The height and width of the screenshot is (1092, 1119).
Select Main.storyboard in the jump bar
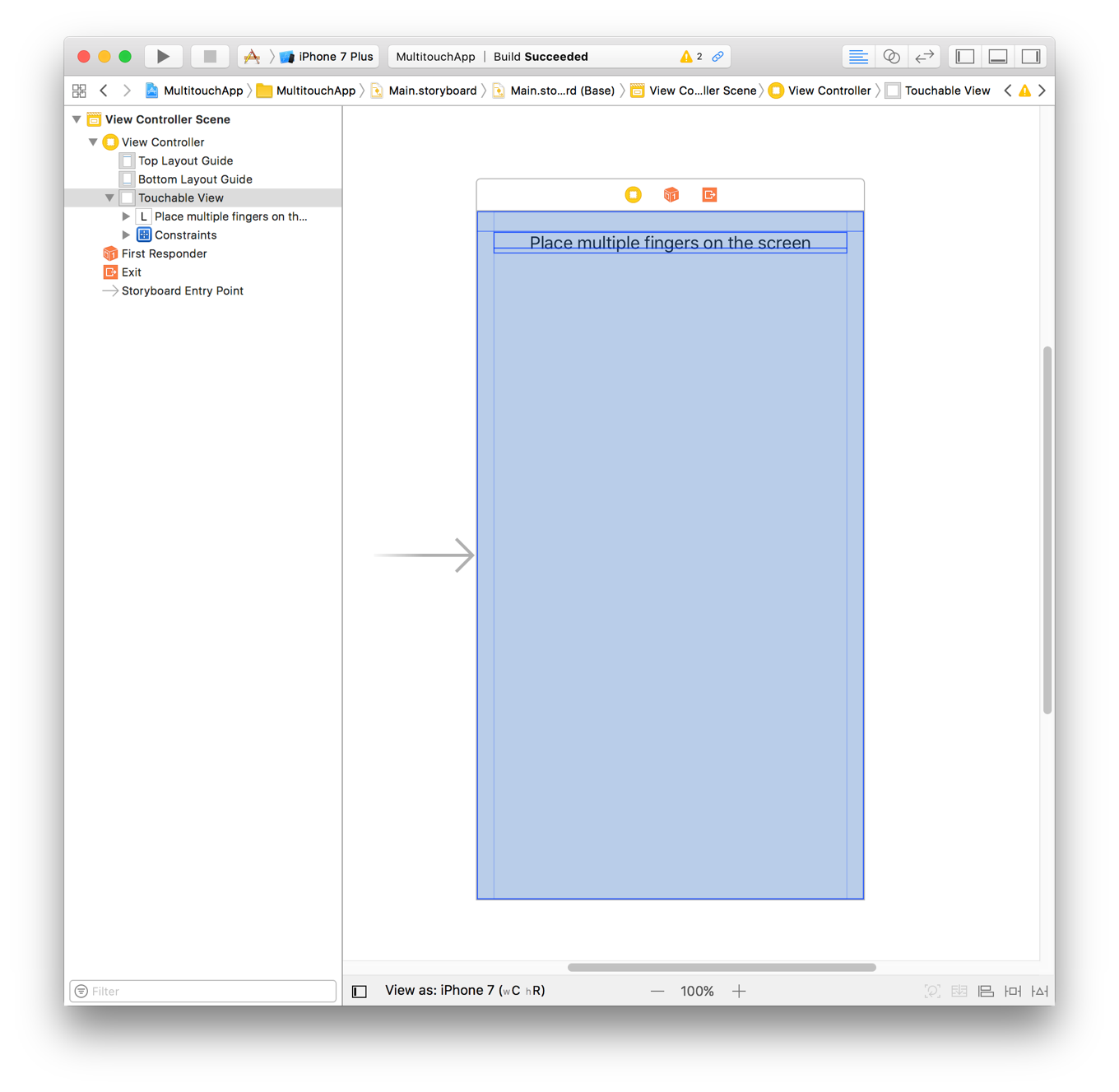pos(432,91)
